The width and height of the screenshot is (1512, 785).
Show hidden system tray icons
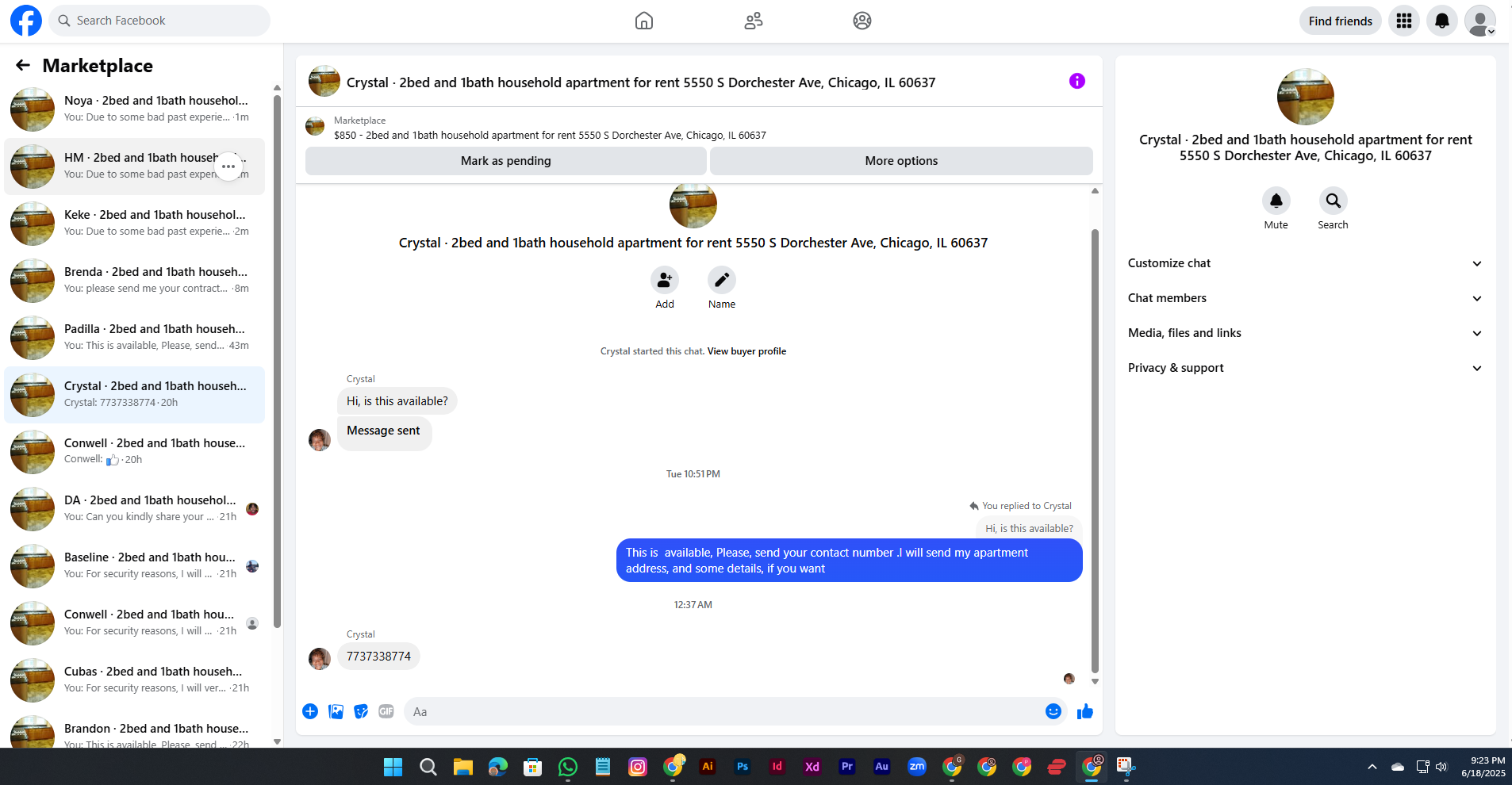point(1372,767)
